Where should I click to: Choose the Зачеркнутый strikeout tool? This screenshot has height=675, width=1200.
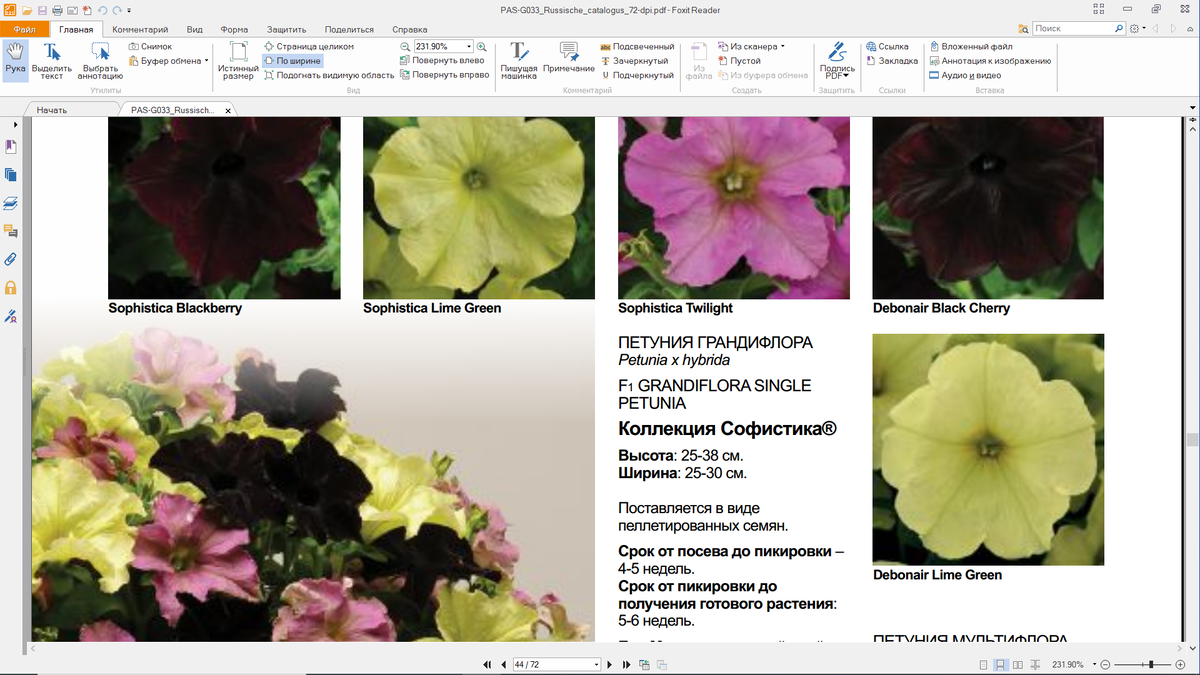[634, 60]
